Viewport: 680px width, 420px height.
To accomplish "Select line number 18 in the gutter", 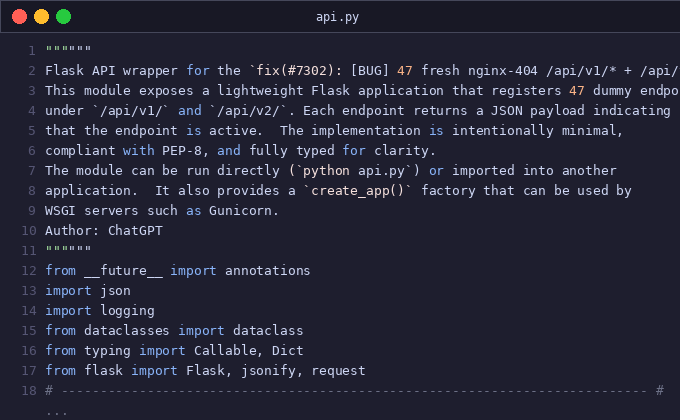I will click(x=29, y=390).
